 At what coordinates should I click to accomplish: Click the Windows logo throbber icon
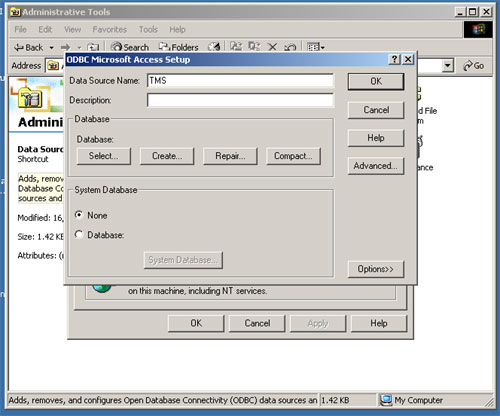click(478, 30)
